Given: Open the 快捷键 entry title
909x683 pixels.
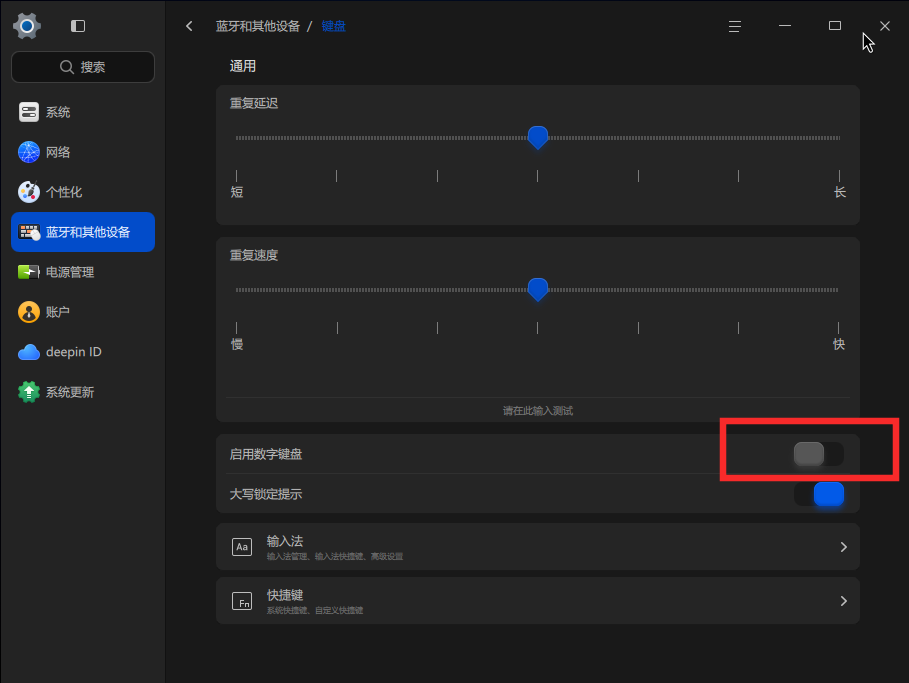Looking at the screenshot, I should pos(285,595).
